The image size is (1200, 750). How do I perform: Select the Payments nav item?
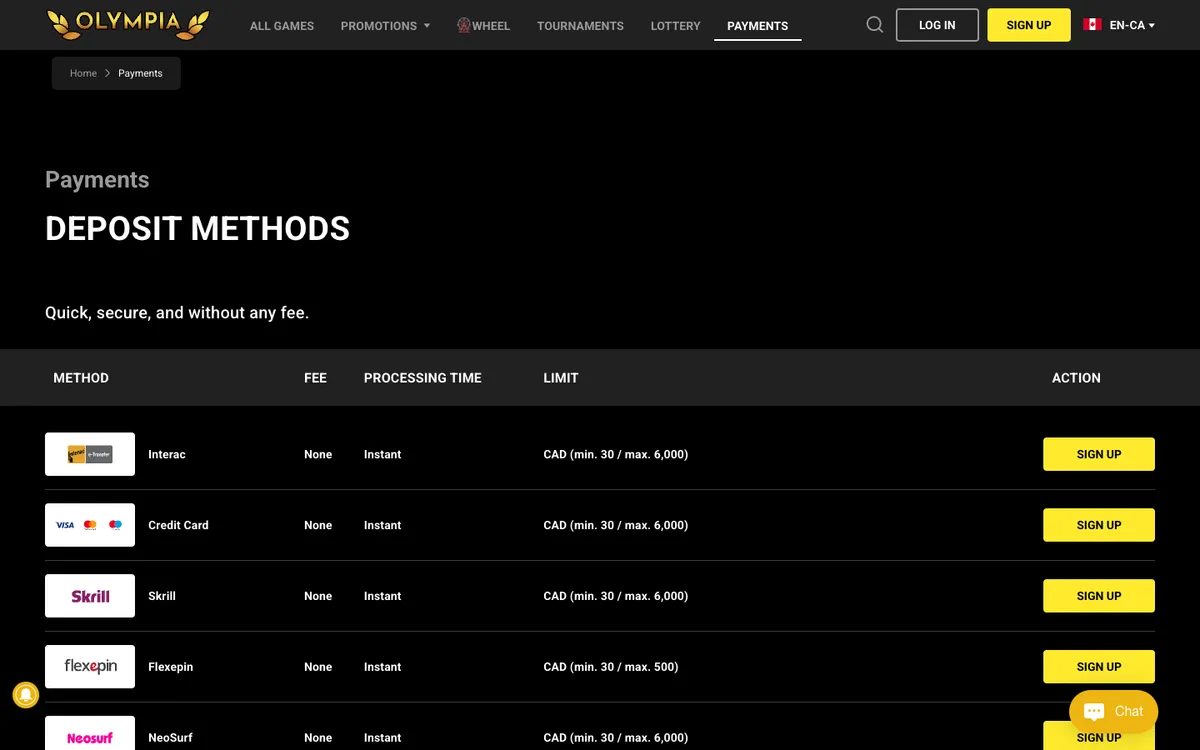(757, 26)
